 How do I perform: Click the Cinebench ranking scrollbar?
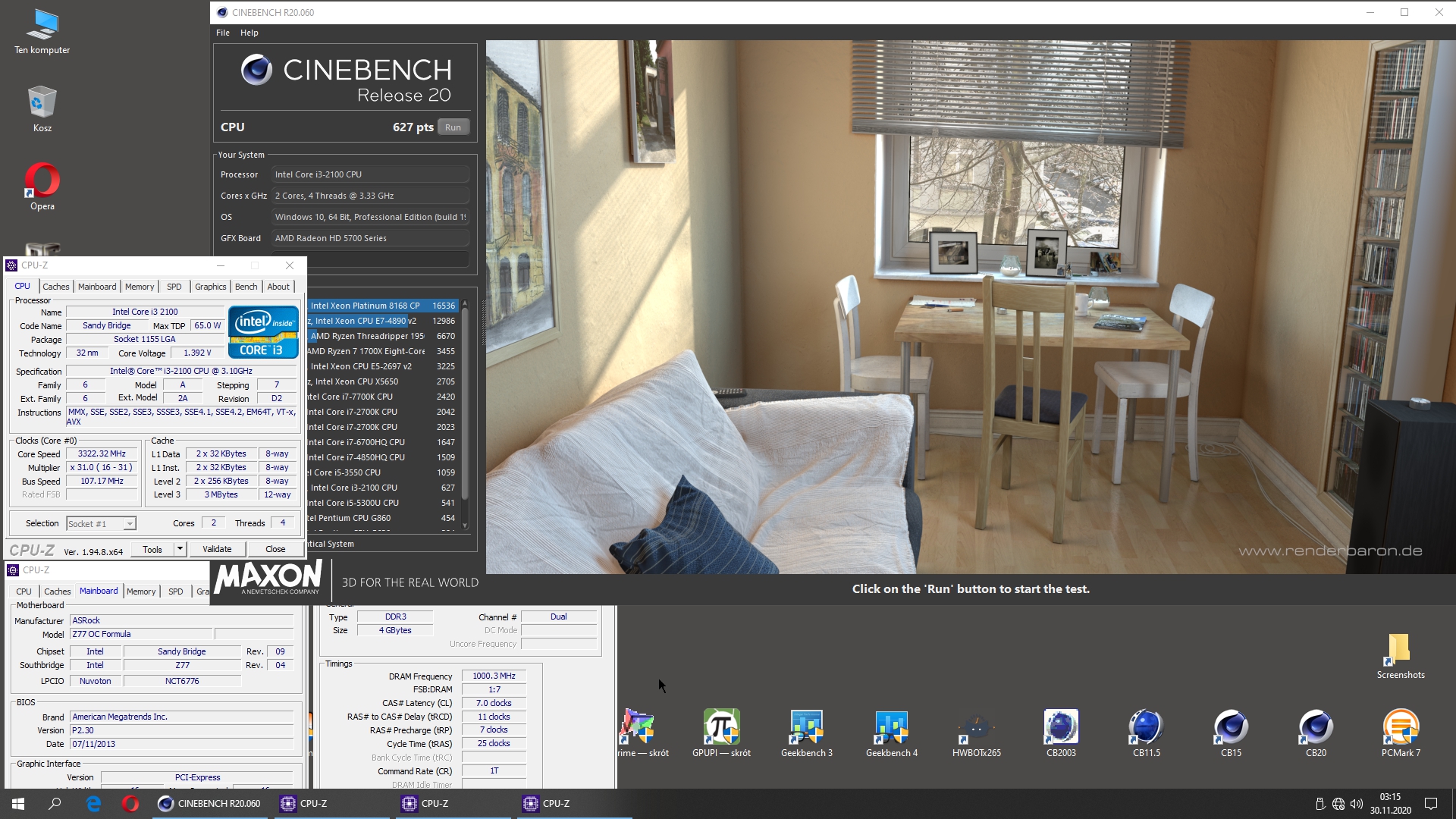[465, 404]
